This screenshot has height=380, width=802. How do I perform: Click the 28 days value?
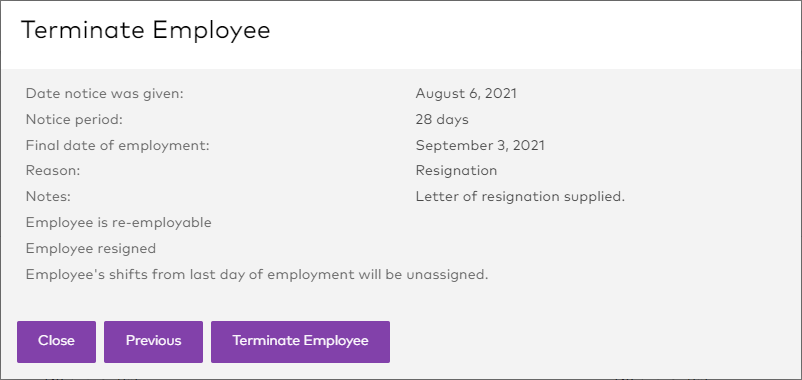click(442, 120)
